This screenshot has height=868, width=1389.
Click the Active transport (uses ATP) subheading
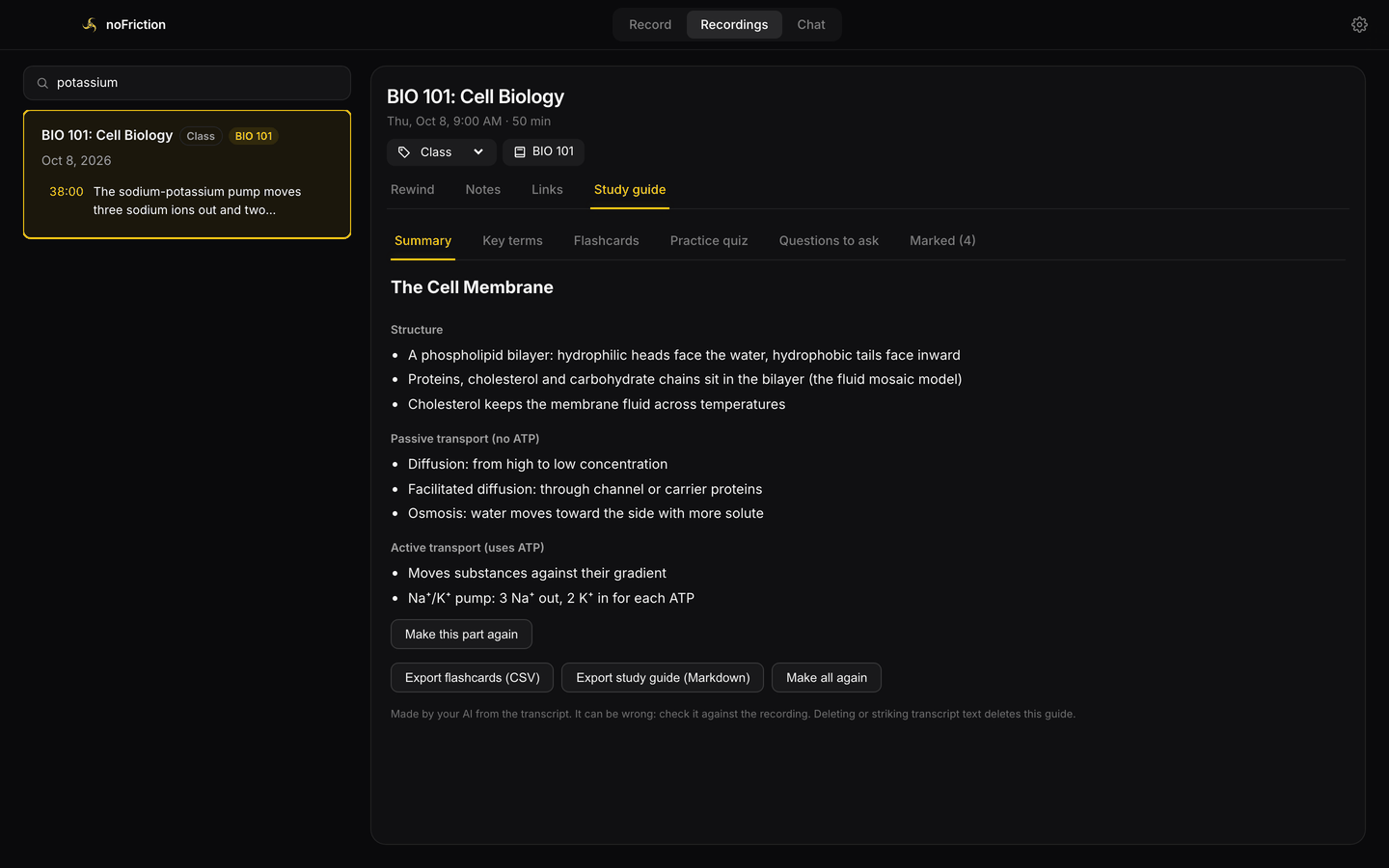[x=467, y=548]
